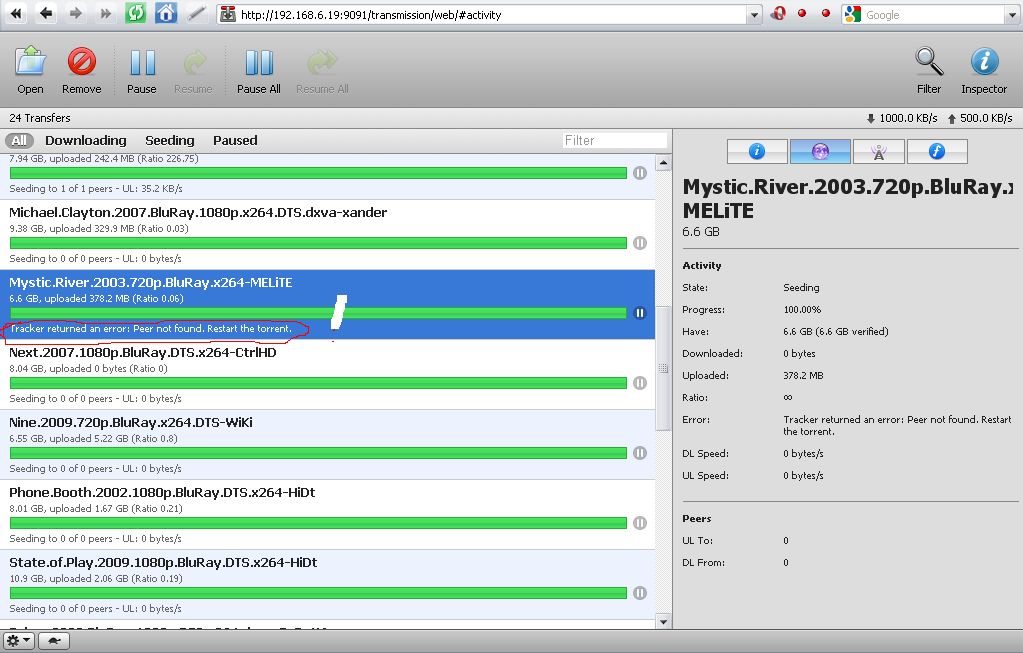Pause Michael.Clayton torrent with round button
Screen dimensions: 1023x653
click(640, 243)
